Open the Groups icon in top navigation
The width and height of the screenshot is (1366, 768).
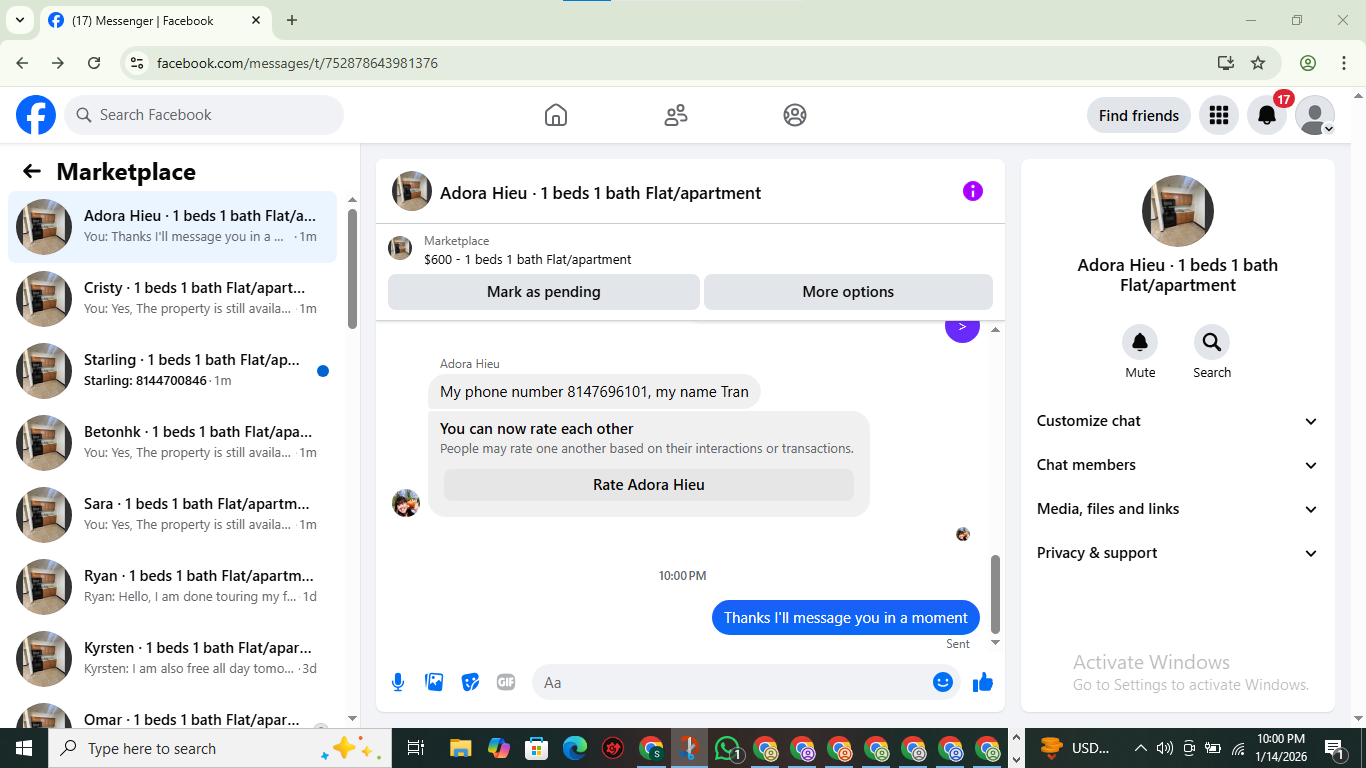click(795, 115)
